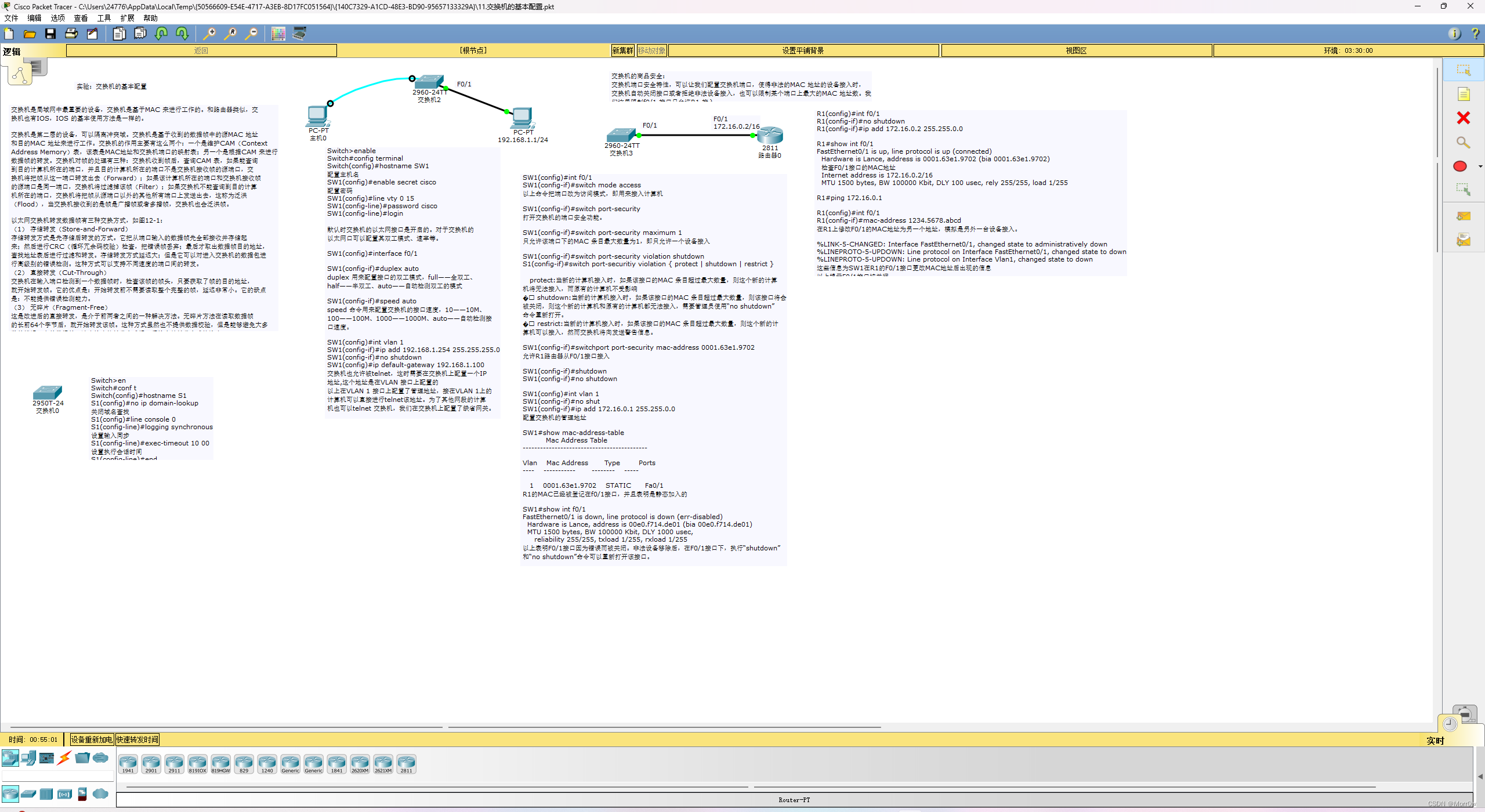Select the 2960-24TT 交换机3 switch
The height and width of the screenshot is (812, 1485).
pyautogui.click(x=621, y=135)
